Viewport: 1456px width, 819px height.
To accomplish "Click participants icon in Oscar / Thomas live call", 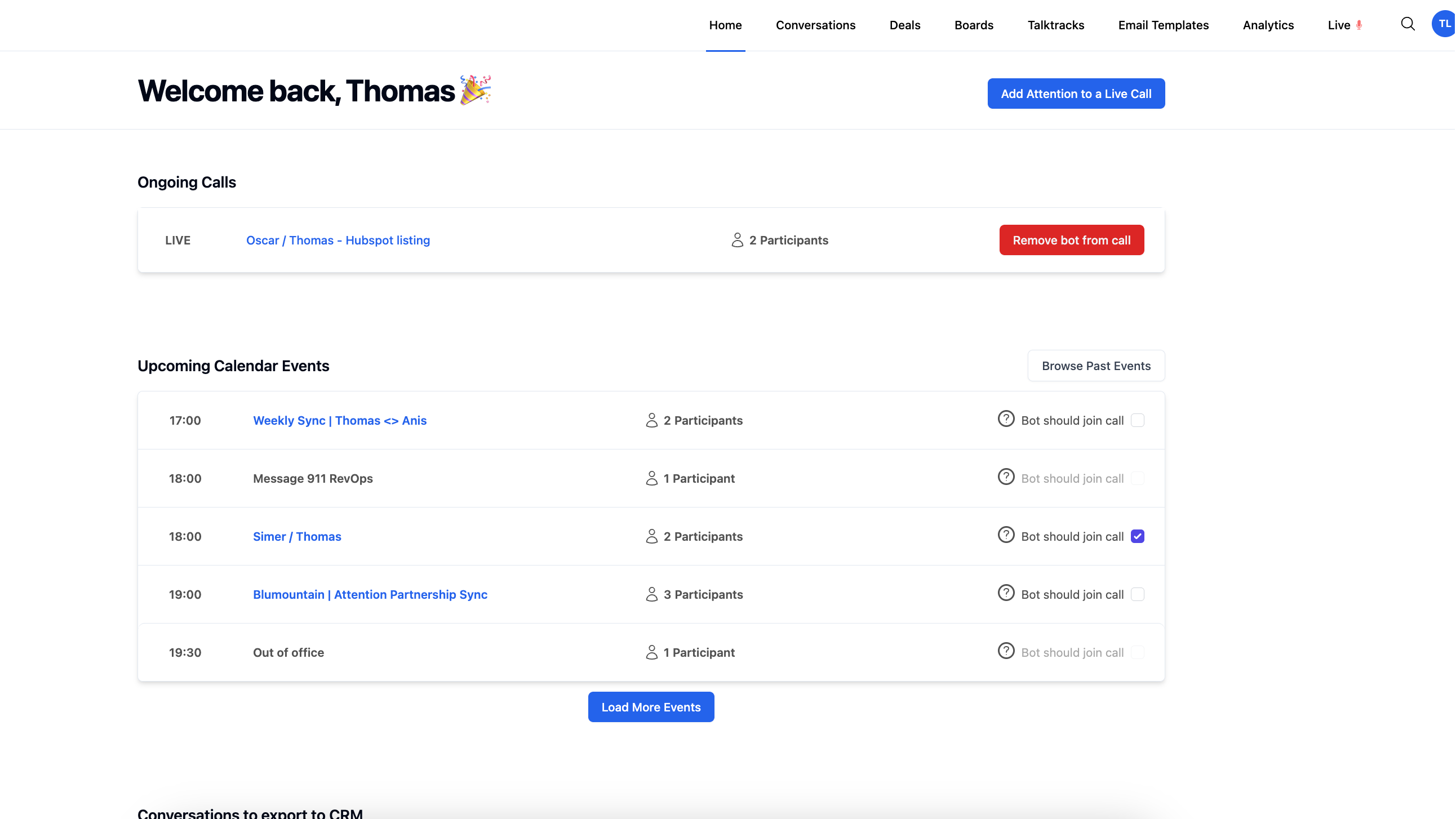I will point(737,240).
